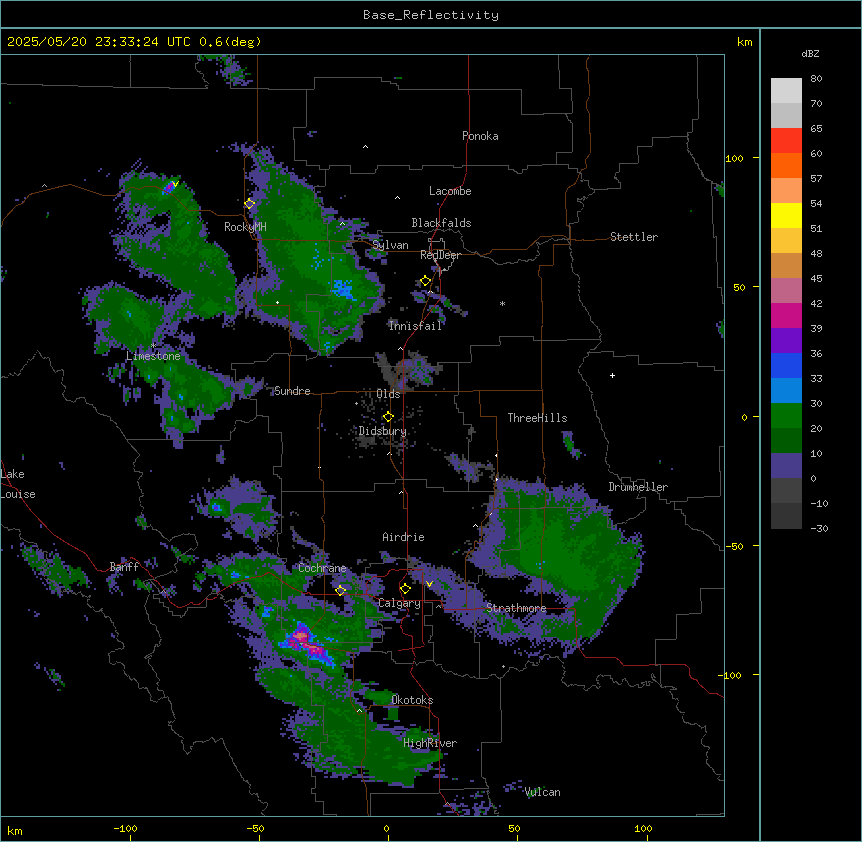
Task: Click the purple swatch between 39 and 36
Action: 786,341
